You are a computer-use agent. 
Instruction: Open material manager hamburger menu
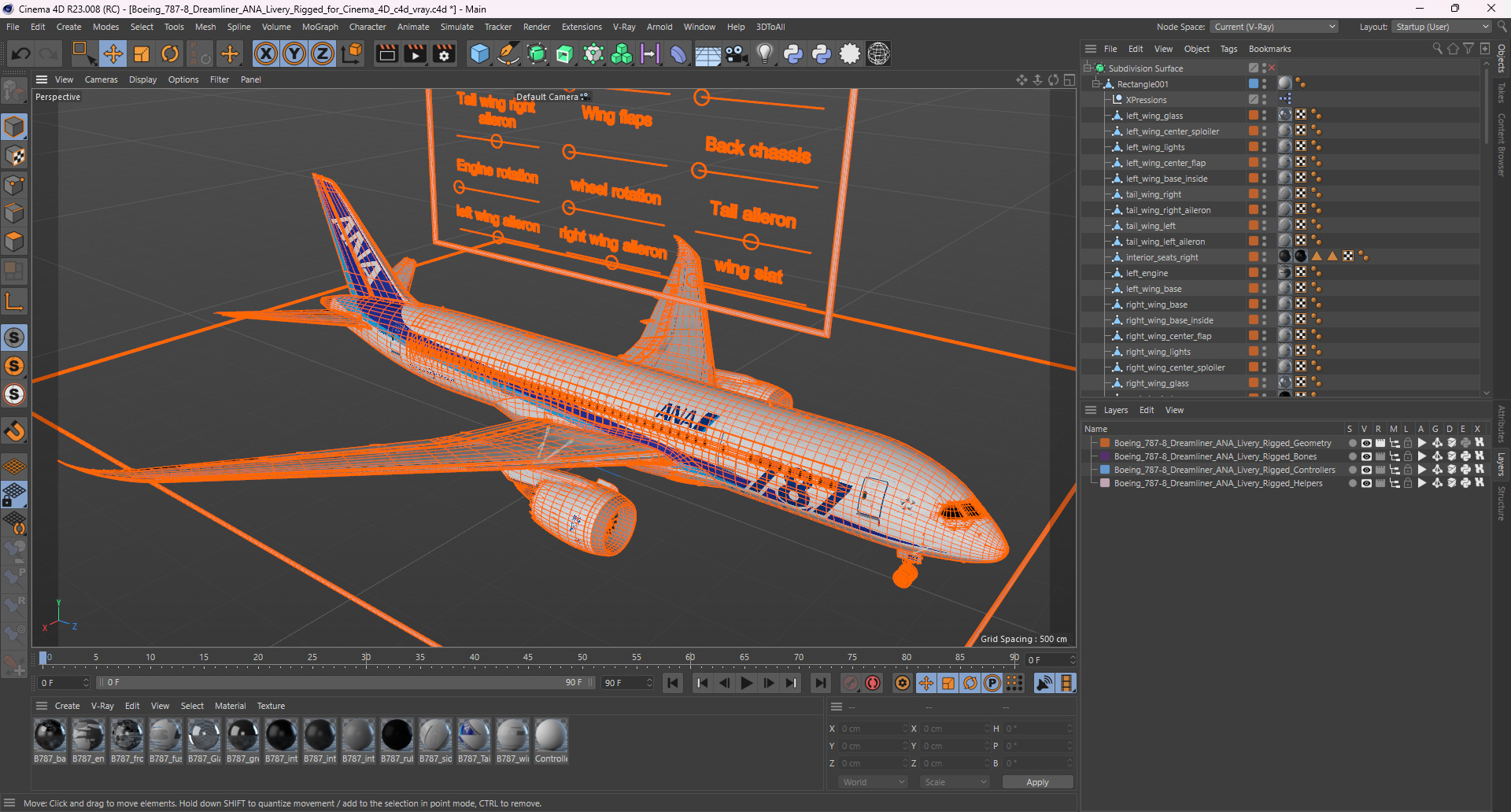point(42,706)
